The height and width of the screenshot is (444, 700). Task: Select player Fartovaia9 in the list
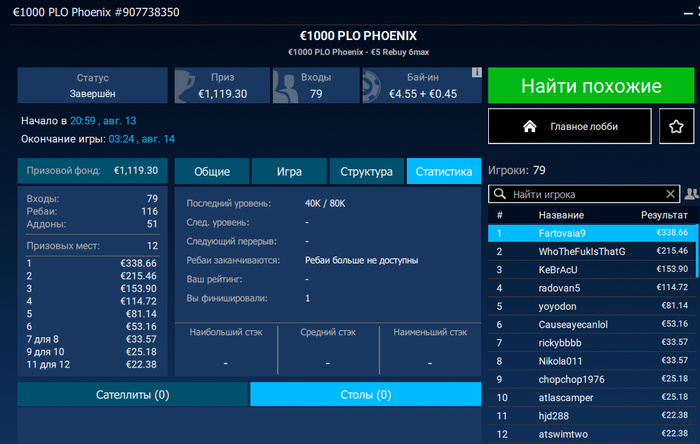(x=592, y=233)
